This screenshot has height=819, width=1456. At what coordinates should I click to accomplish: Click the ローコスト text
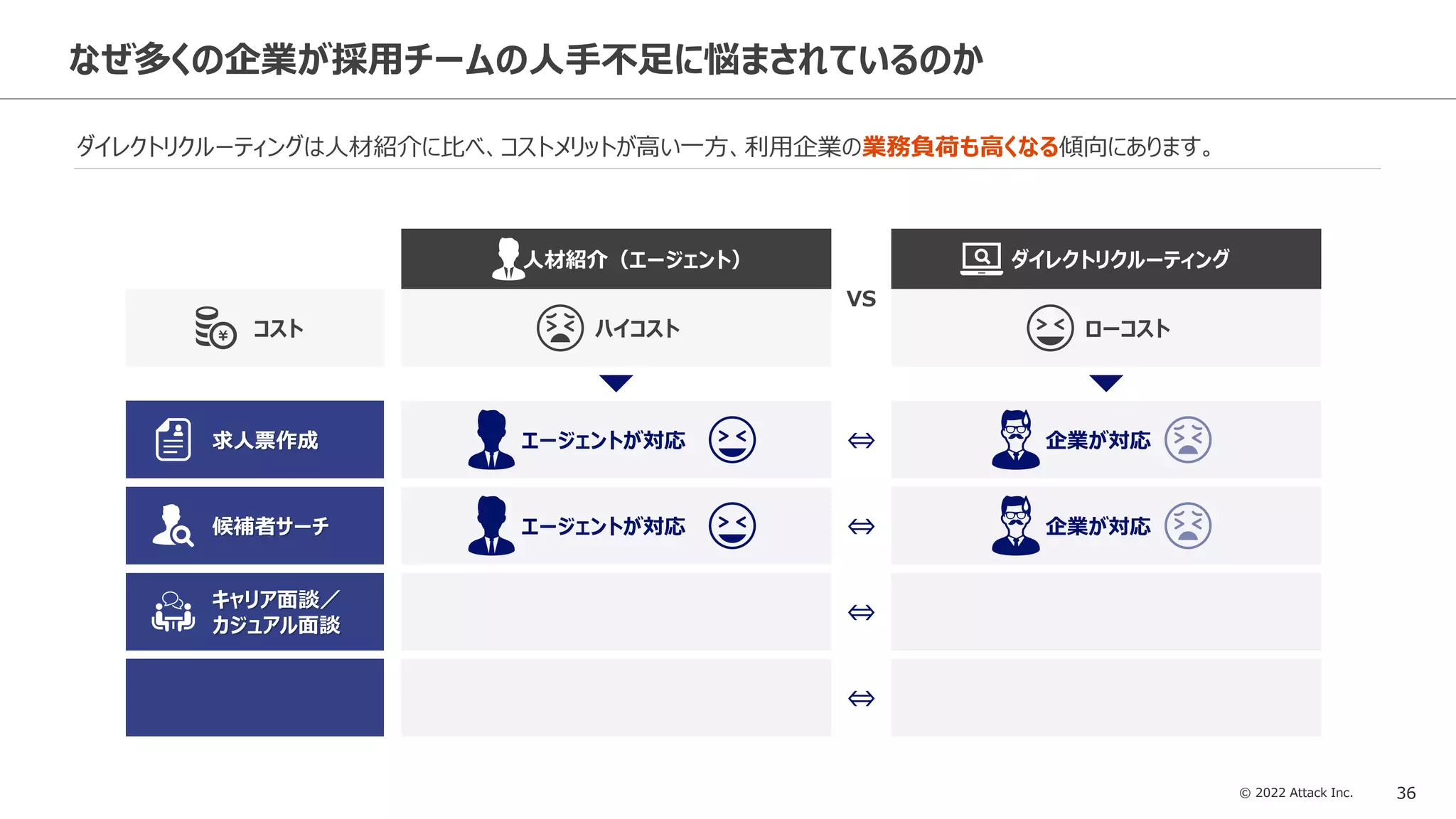[1128, 328]
